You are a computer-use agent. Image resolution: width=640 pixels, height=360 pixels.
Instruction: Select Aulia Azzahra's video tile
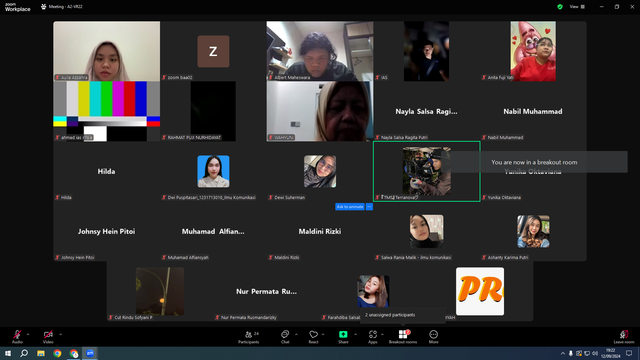point(107,51)
